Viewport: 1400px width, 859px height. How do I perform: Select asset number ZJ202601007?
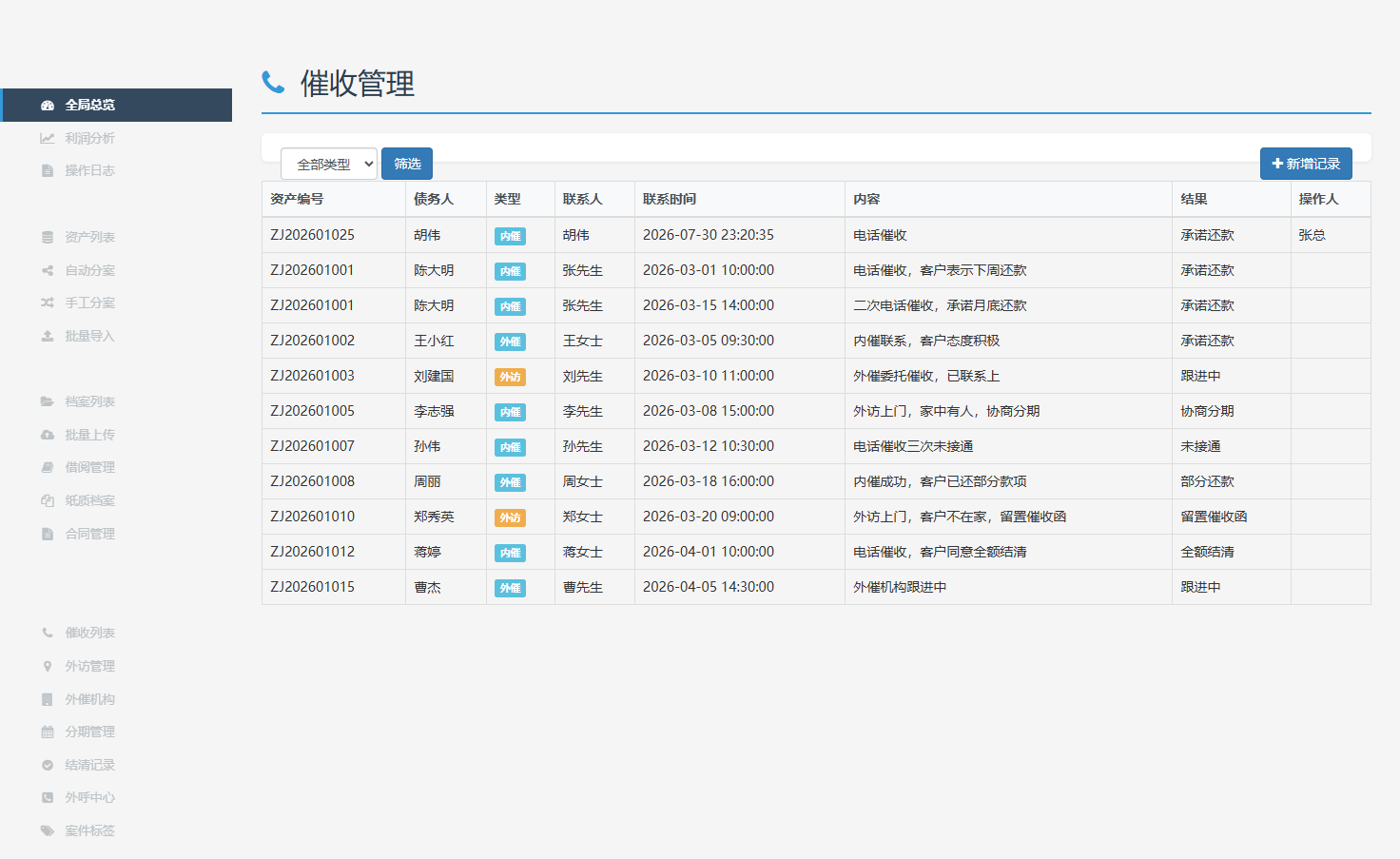[312, 446]
